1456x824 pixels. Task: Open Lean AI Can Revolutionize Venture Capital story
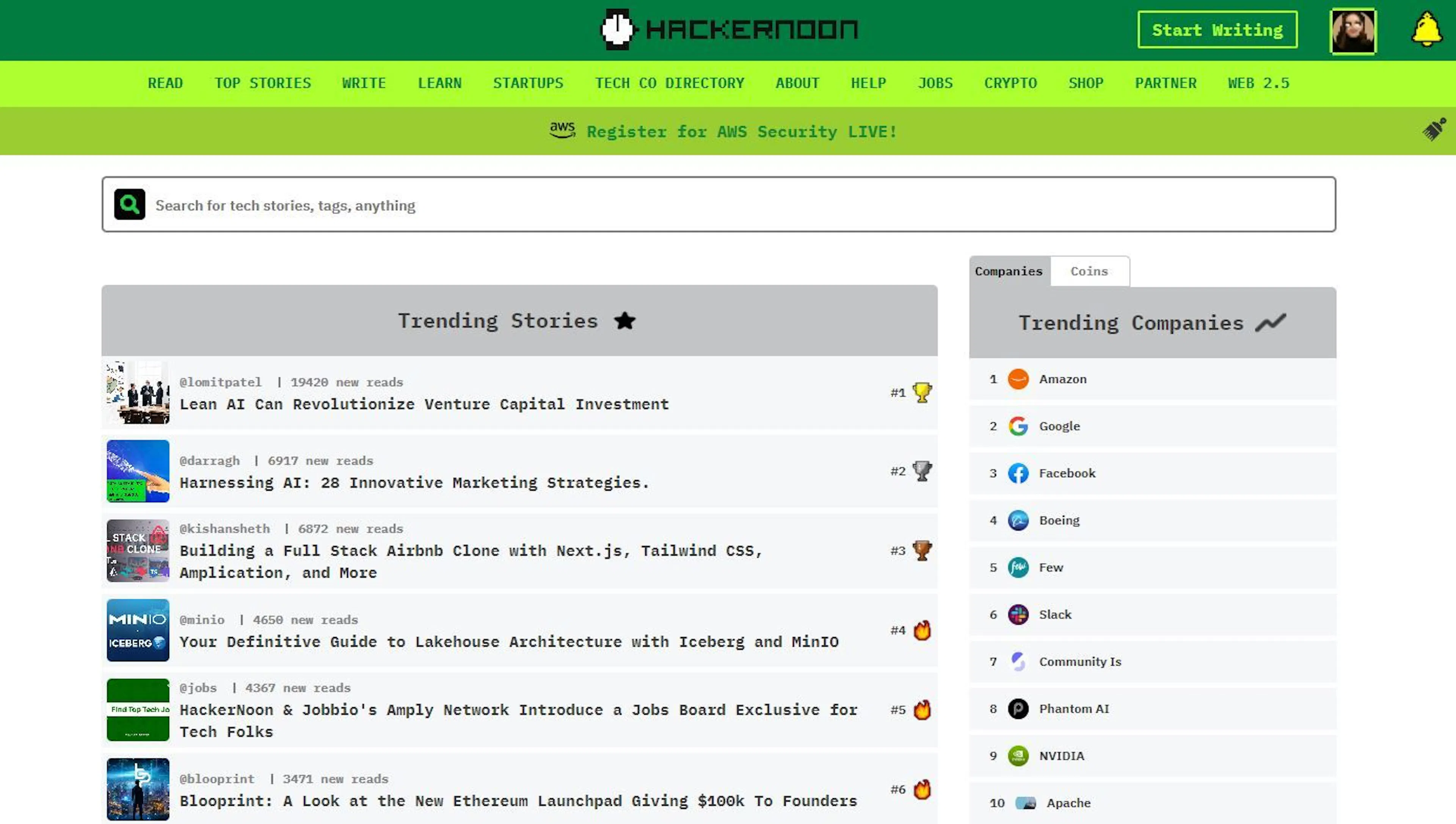[x=424, y=404]
